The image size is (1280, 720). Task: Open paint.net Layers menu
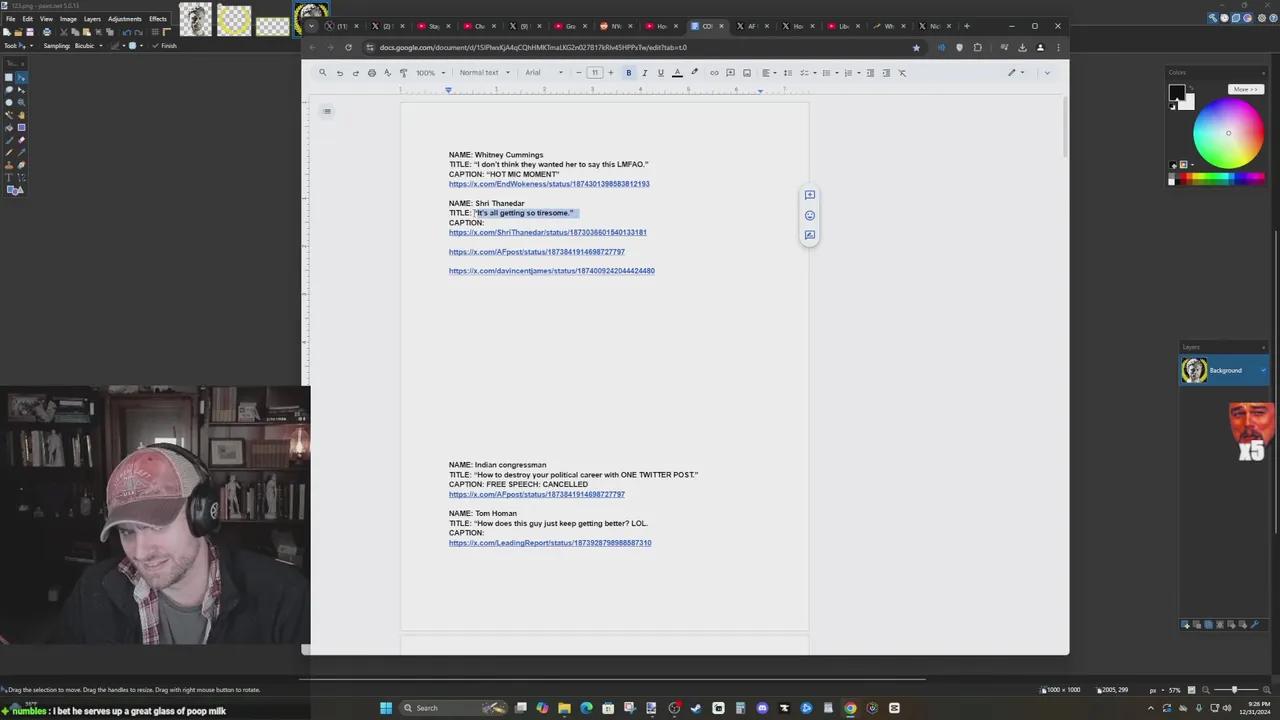(92, 19)
